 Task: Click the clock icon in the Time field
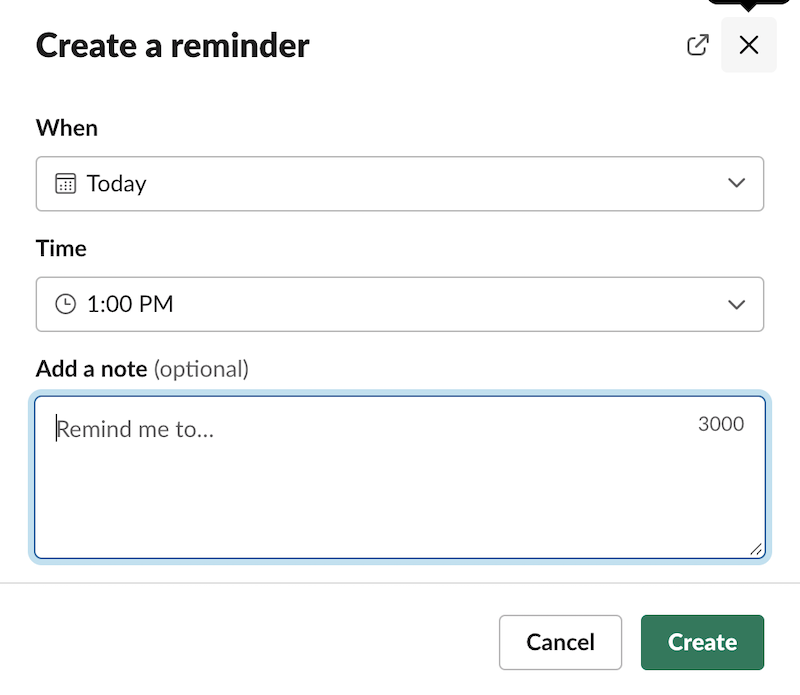coord(65,304)
